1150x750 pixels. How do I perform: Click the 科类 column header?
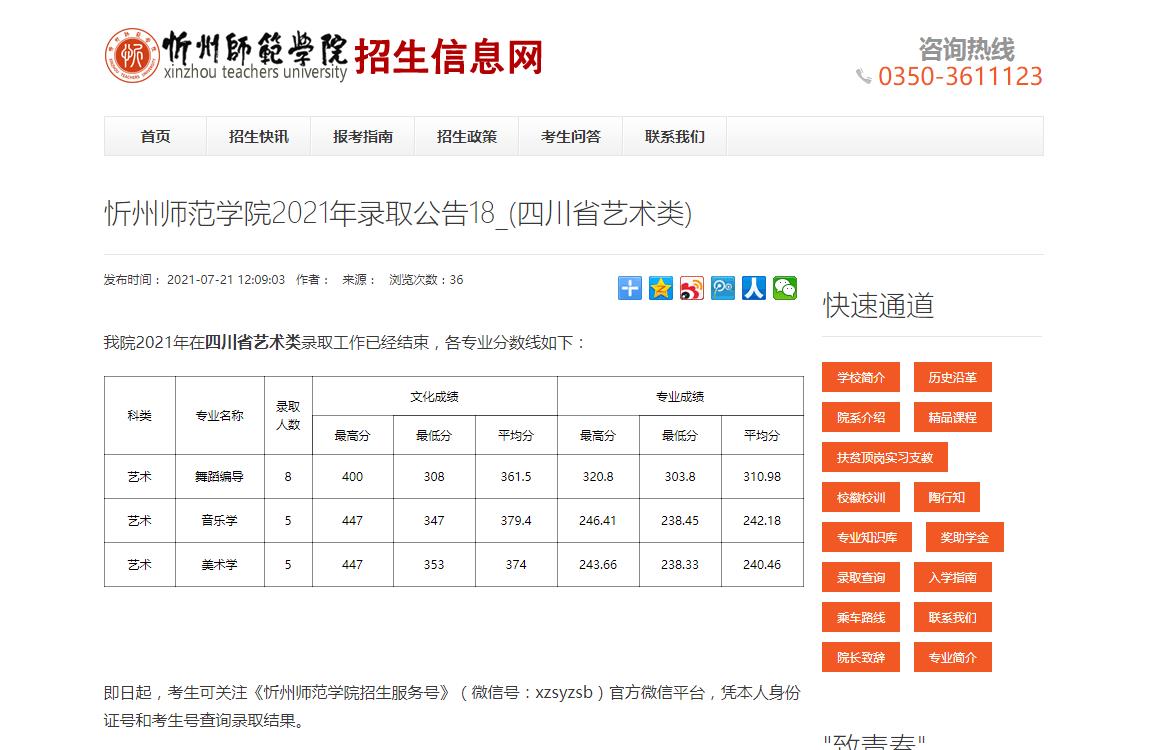click(x=139, y=416)
